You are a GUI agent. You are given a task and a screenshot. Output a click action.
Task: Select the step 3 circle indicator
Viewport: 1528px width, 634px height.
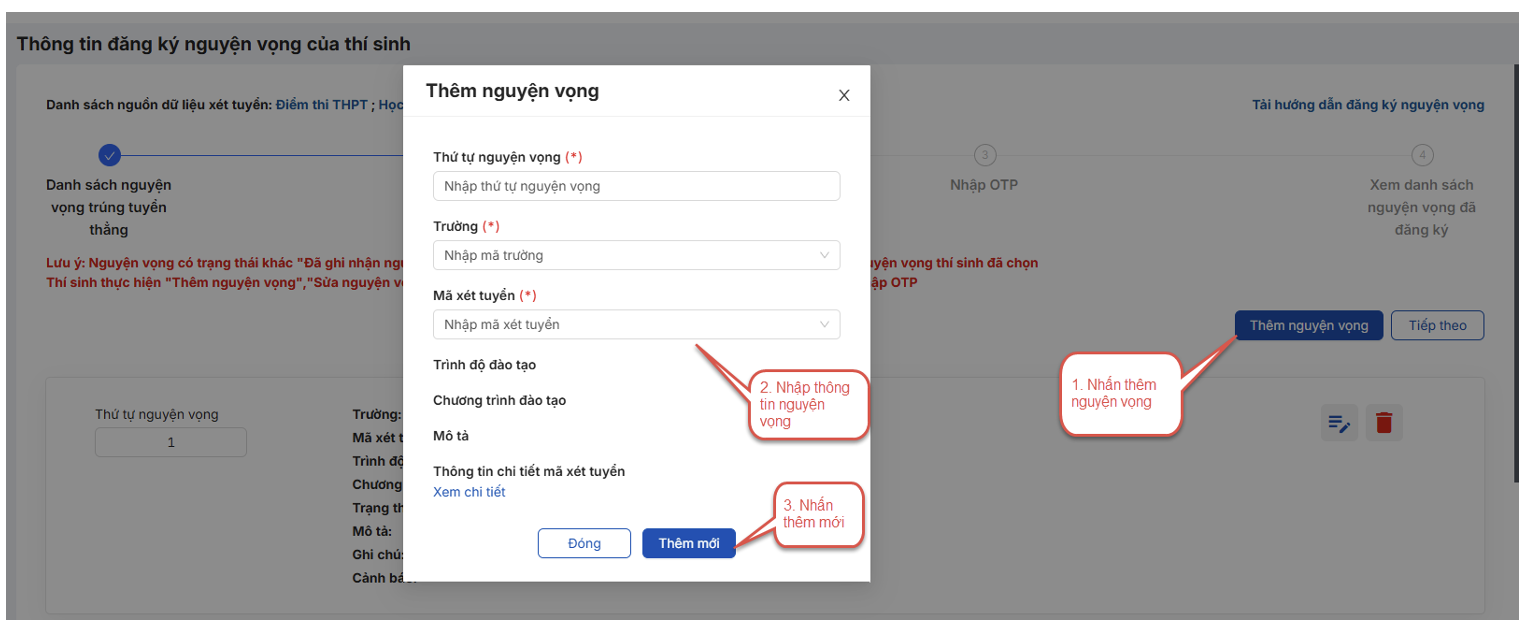coord(984,155)
